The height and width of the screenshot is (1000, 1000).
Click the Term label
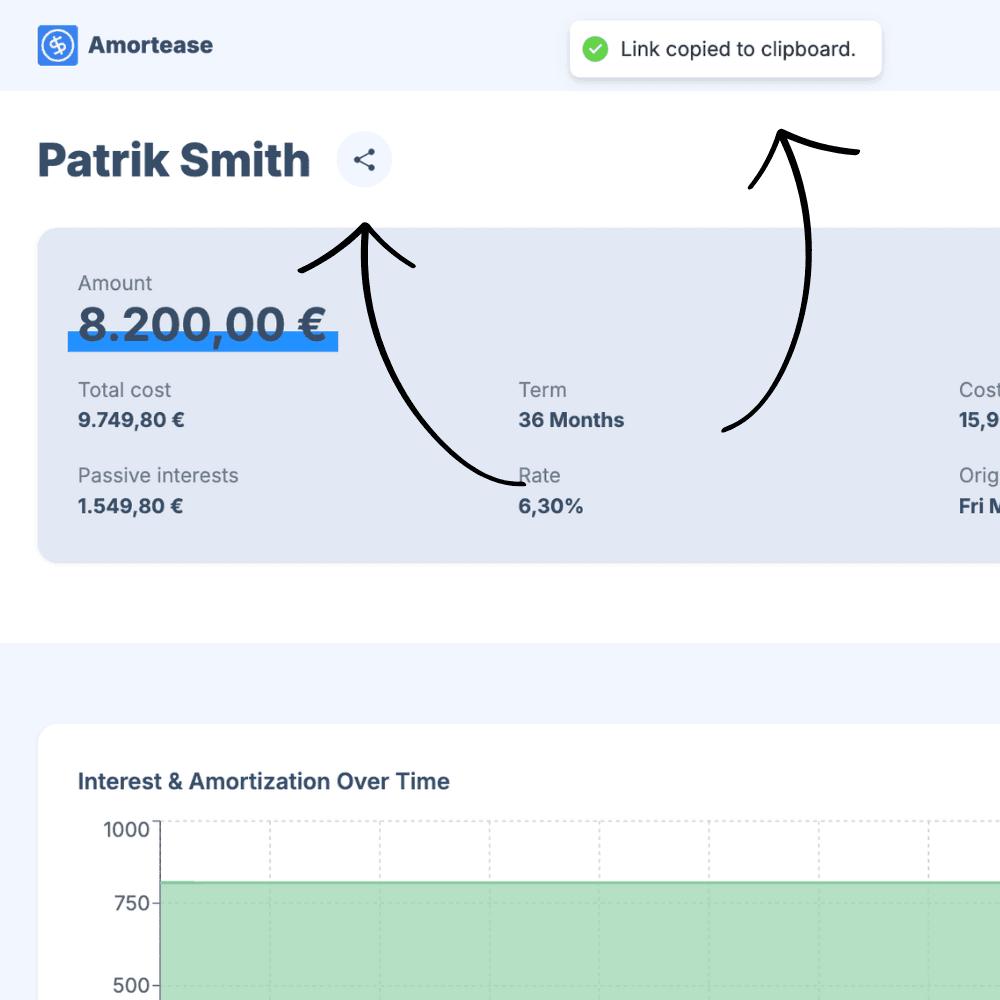[542, 390]
